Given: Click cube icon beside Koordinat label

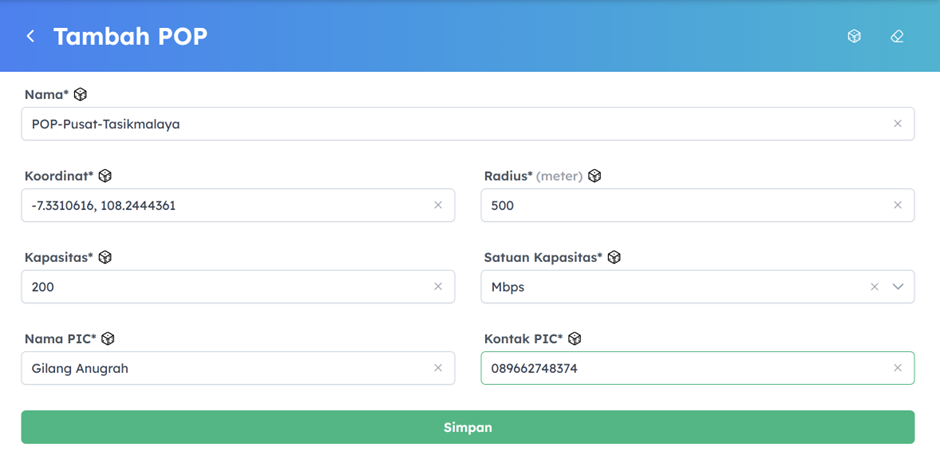Looking at the screenshot, I should pos(105,176).
